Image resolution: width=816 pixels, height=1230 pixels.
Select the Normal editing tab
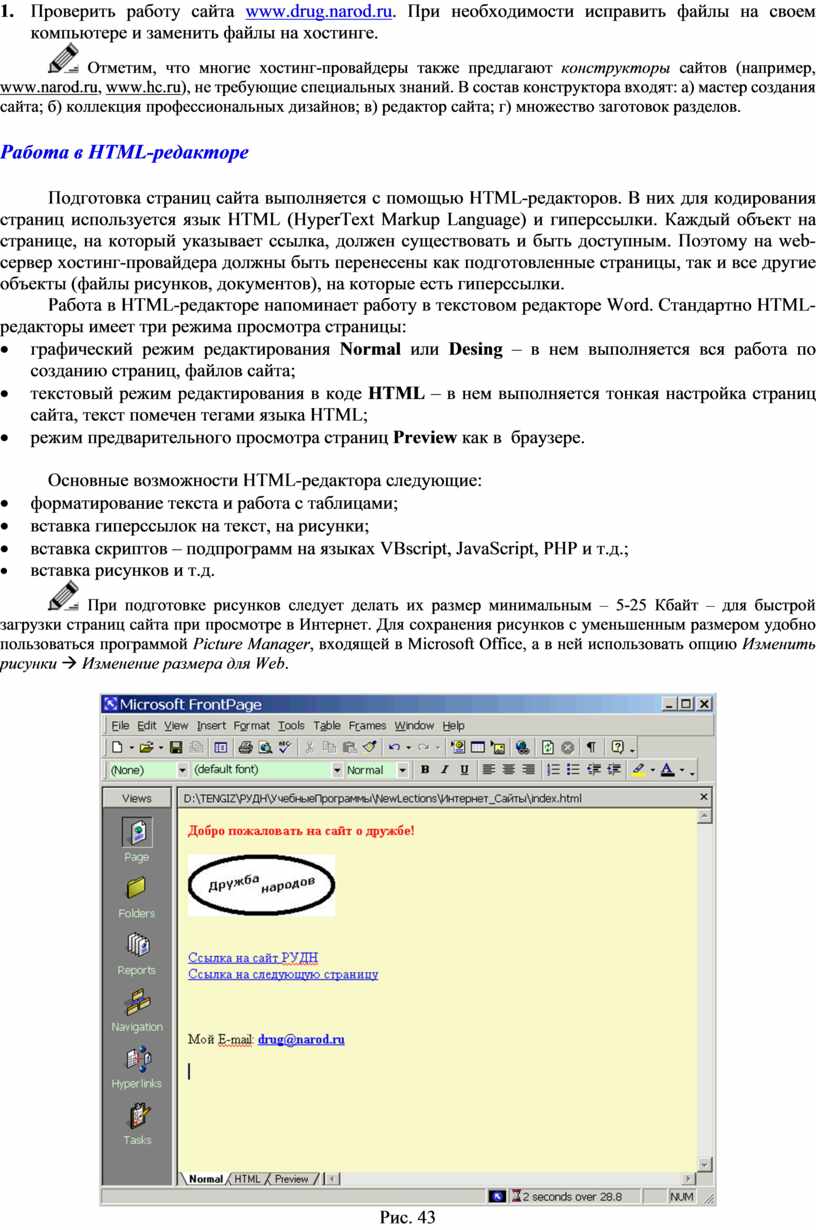coord(206,1179)
